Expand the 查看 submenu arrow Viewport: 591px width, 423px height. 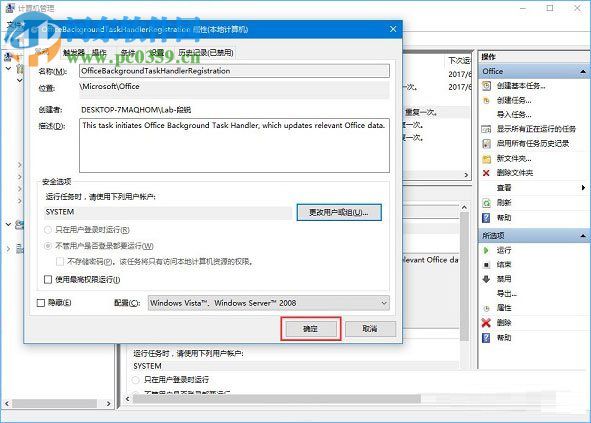(x=583, y=188)
